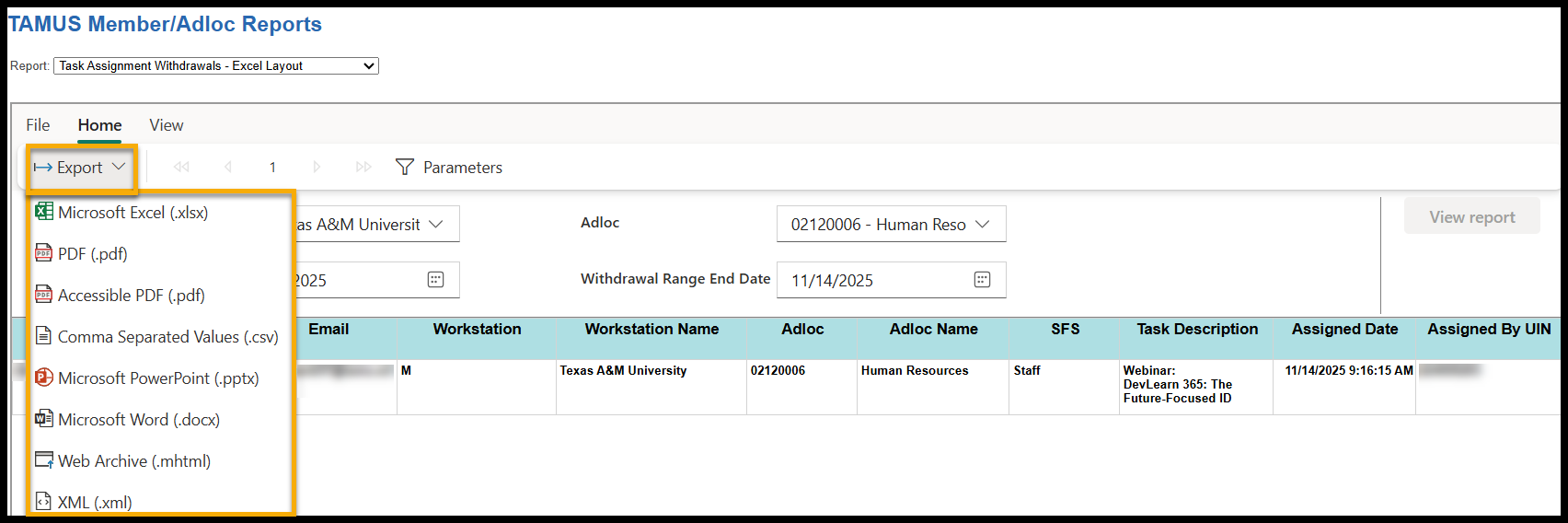Jump to the last report page
1568x523 pixels.
click(363, 167)
